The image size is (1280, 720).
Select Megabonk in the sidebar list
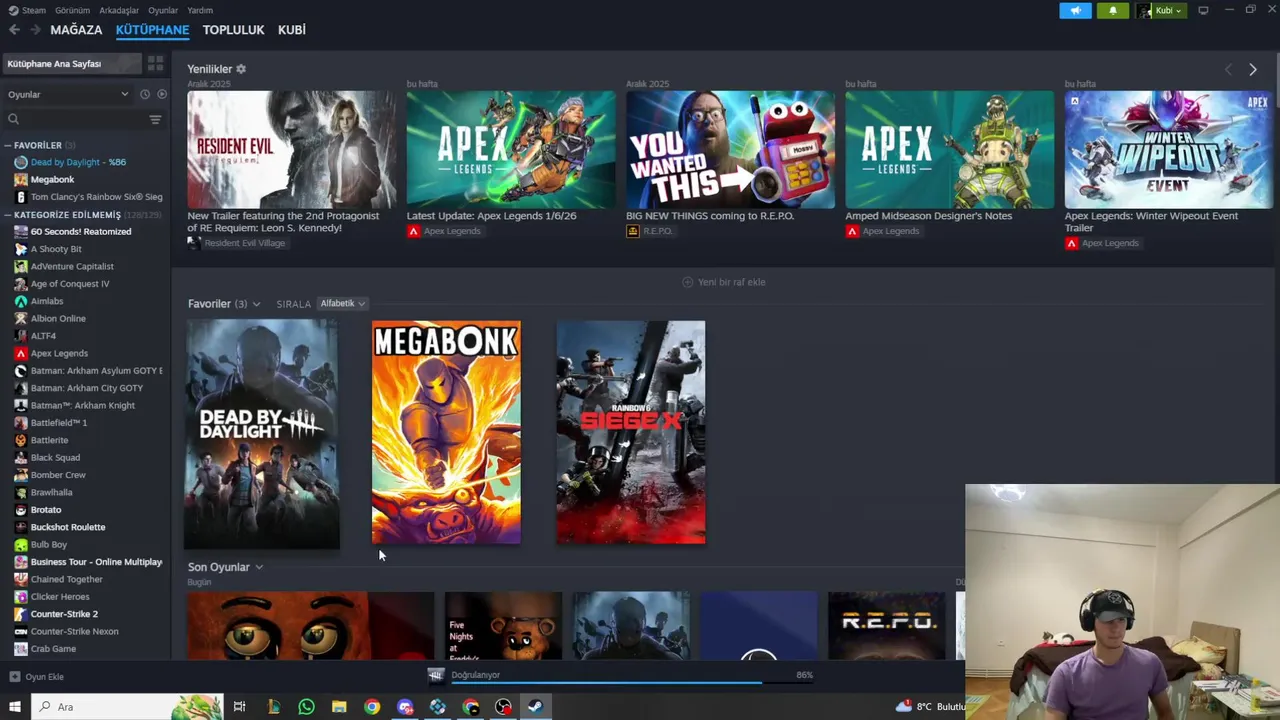point(52,180)
